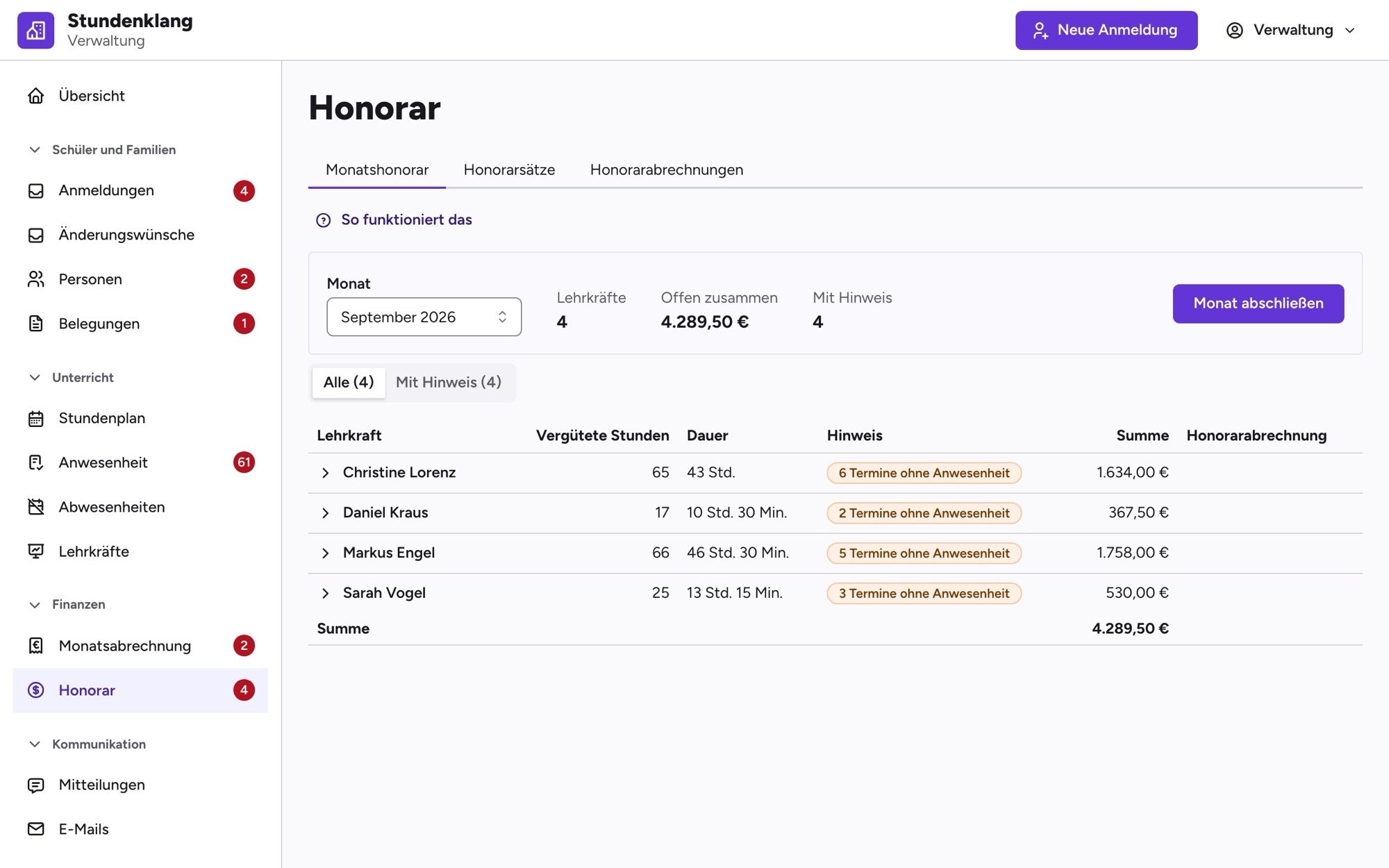Click the E-Mails envelope icon

(35, 829)
